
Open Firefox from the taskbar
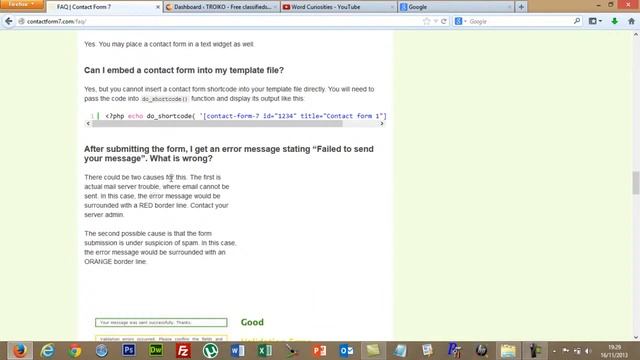coord(20,351)
